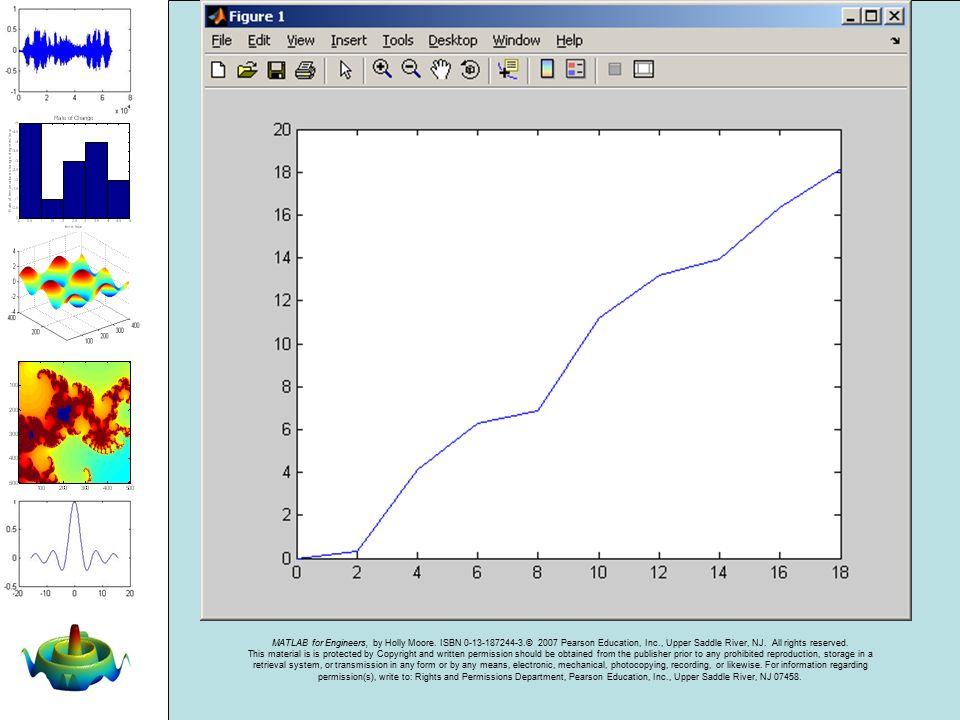Close the Figure 1 window
The image size is (960, 720).
[894, 16]
